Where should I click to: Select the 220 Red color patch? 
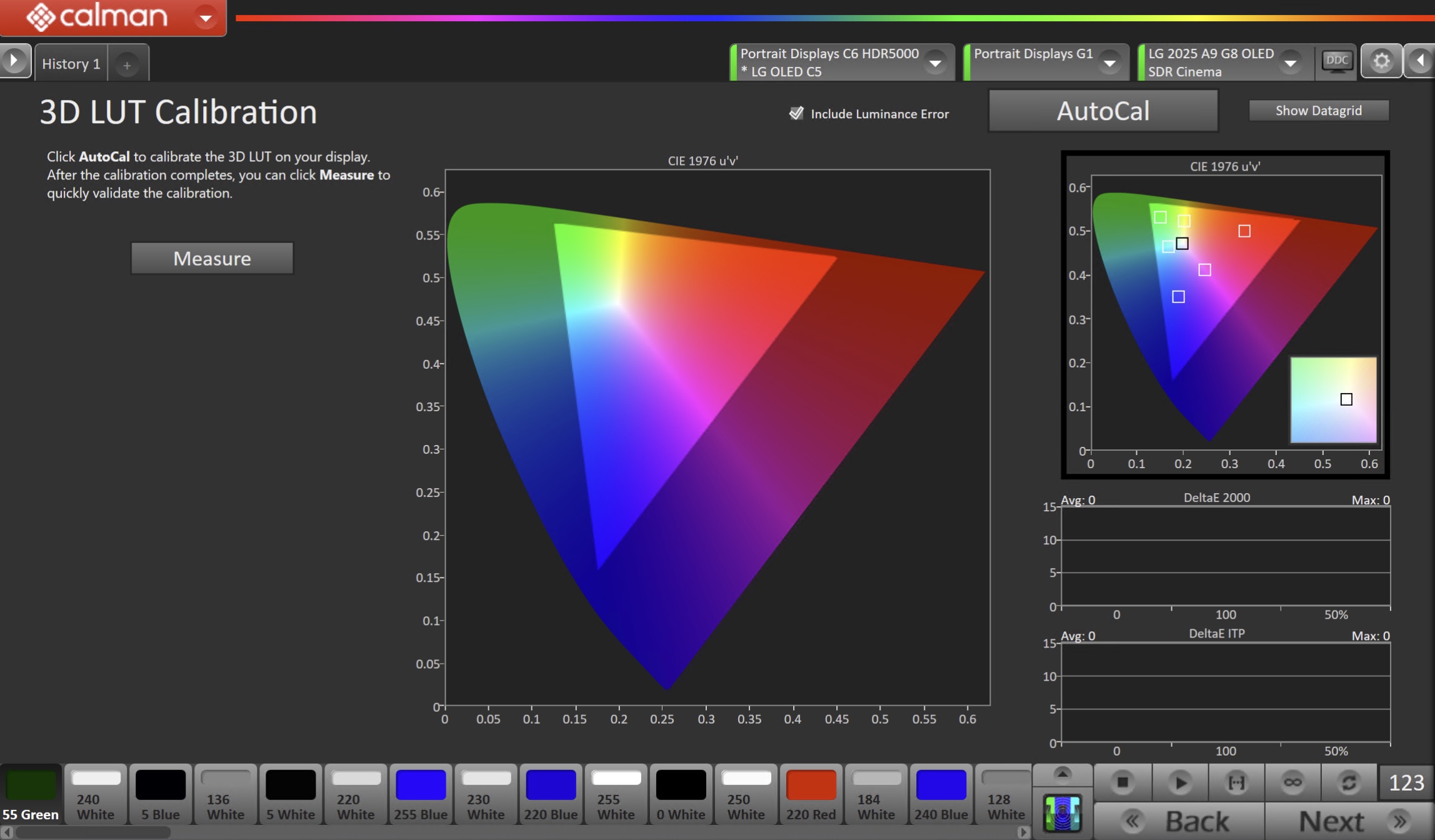tap(811, 794)
